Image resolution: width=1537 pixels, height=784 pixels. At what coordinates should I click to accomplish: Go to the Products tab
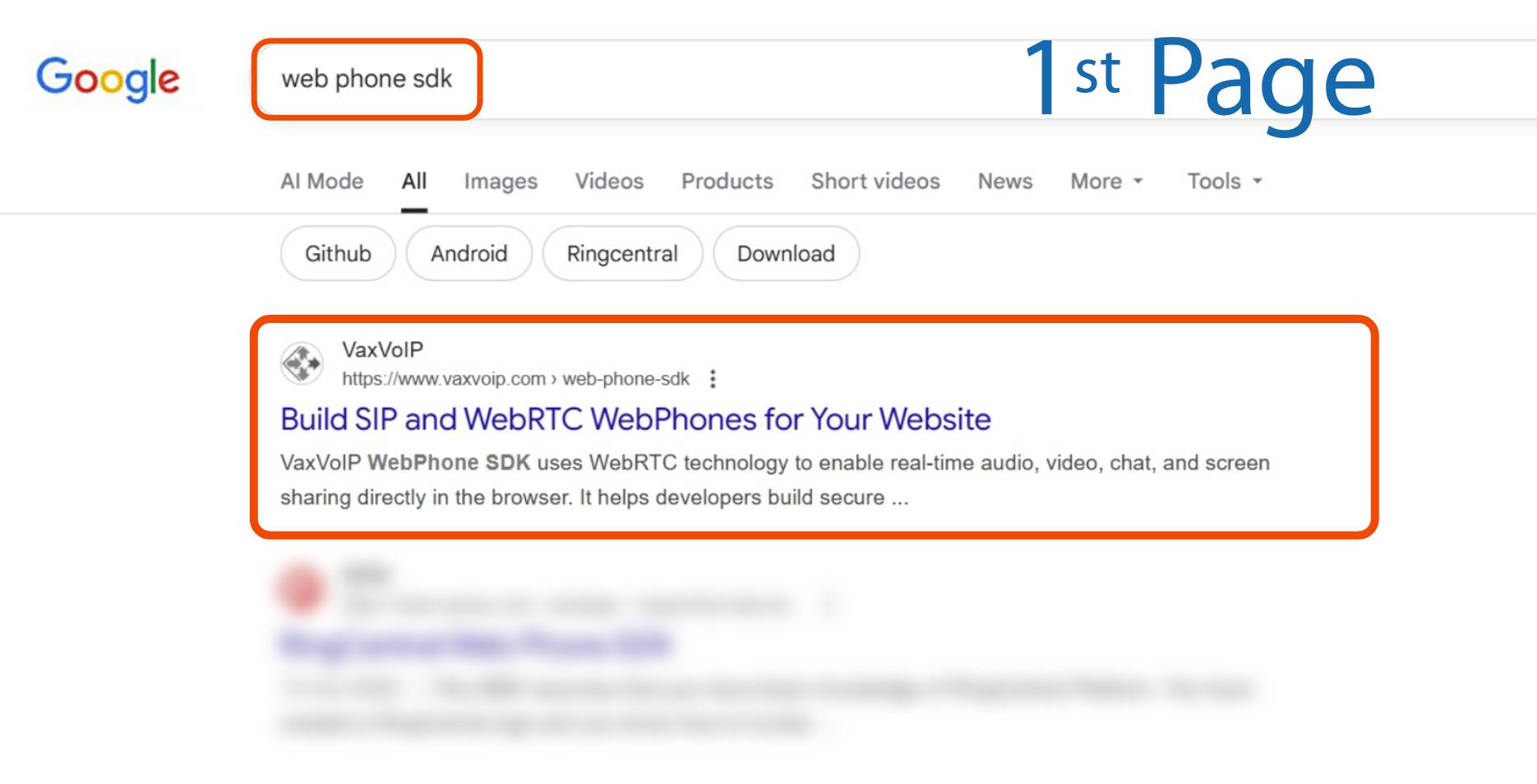(x=727, y=182)
